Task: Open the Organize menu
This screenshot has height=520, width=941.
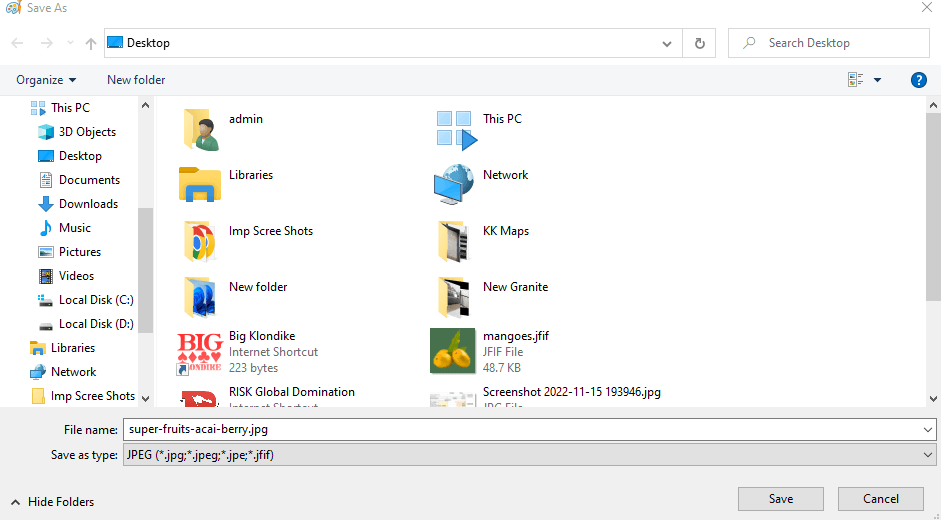Action: coord(46,80)
